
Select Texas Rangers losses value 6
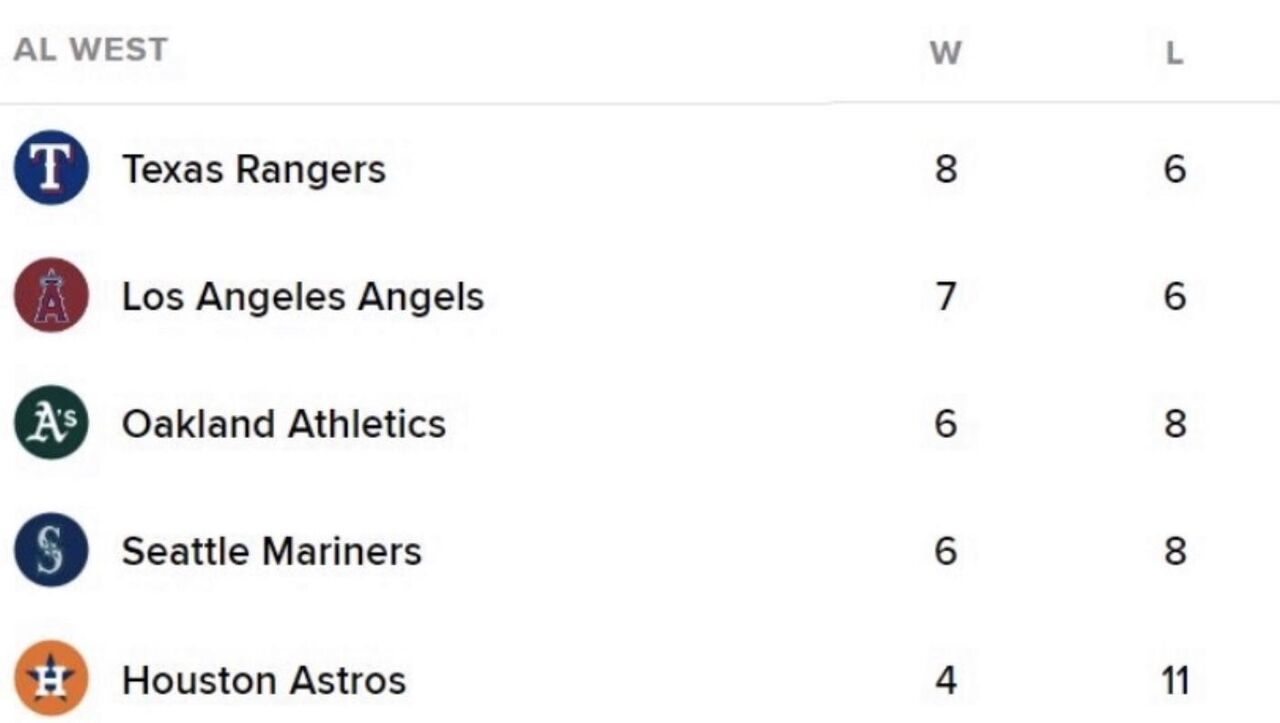(1175, 169)
